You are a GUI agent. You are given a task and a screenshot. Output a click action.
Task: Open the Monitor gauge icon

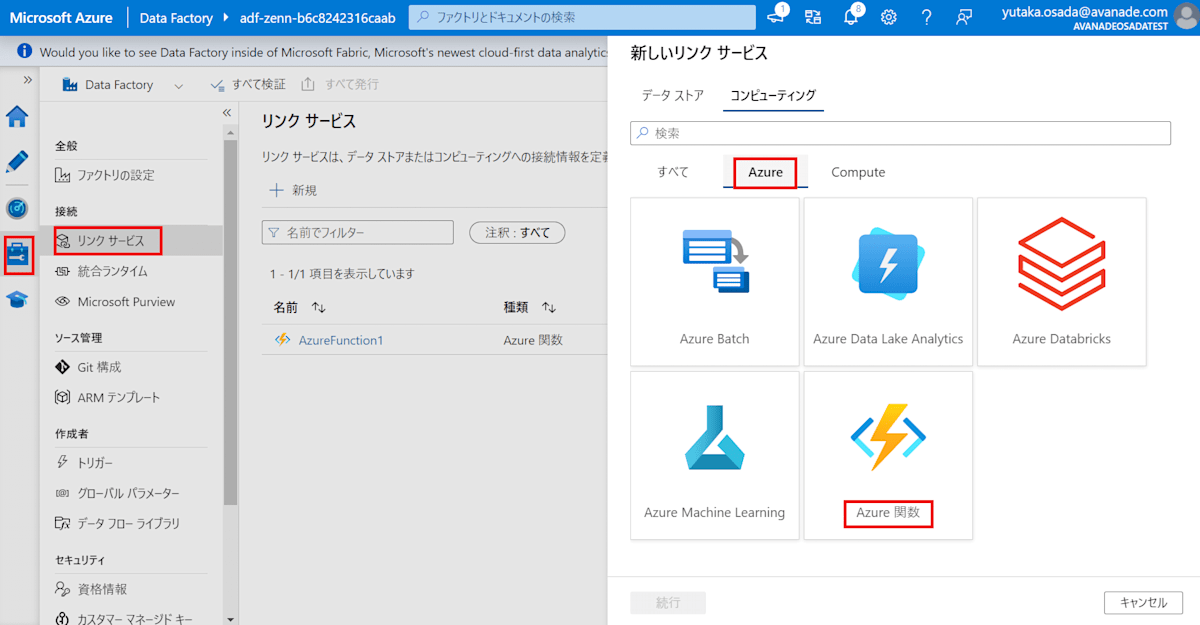pos(17,208)
